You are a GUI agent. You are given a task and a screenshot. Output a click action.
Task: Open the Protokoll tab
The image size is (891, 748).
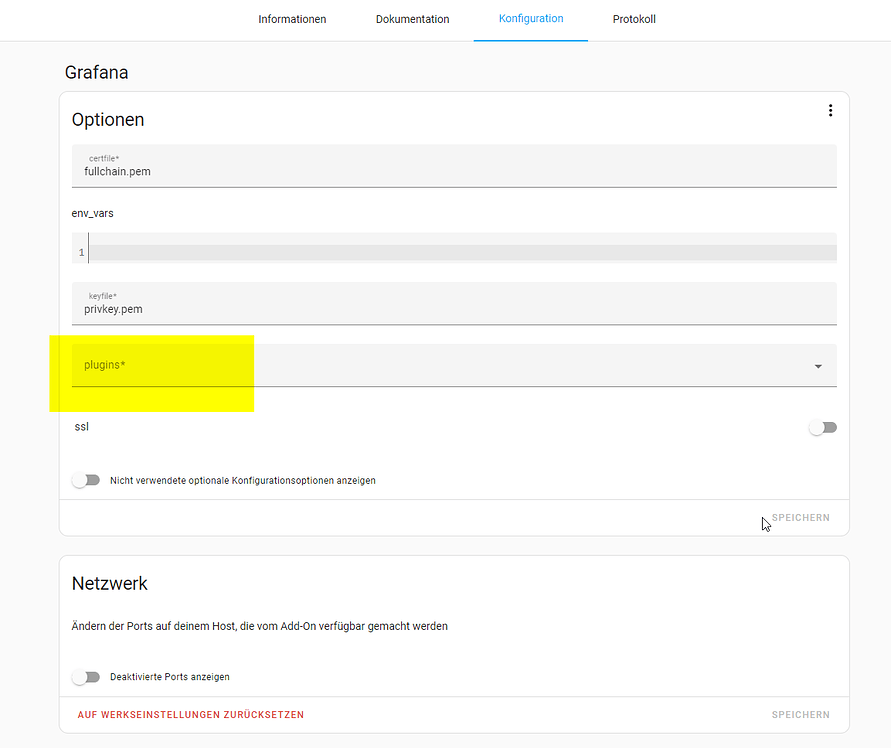(x=634, y=19)
